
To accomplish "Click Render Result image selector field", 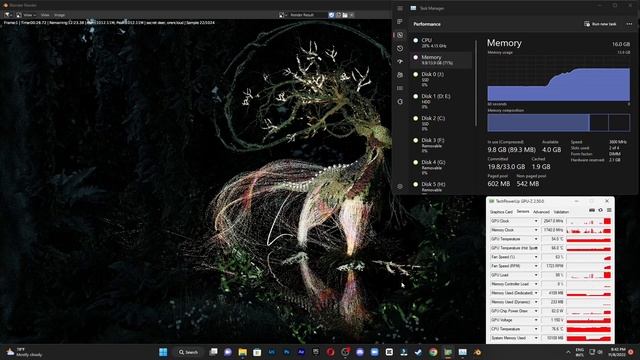I will click(x=307, y=15).
